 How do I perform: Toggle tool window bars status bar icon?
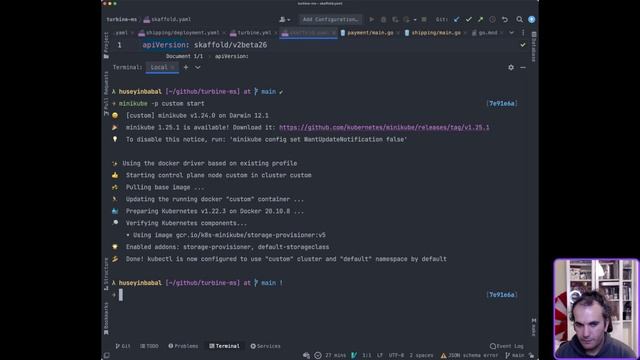pos(107,356)
